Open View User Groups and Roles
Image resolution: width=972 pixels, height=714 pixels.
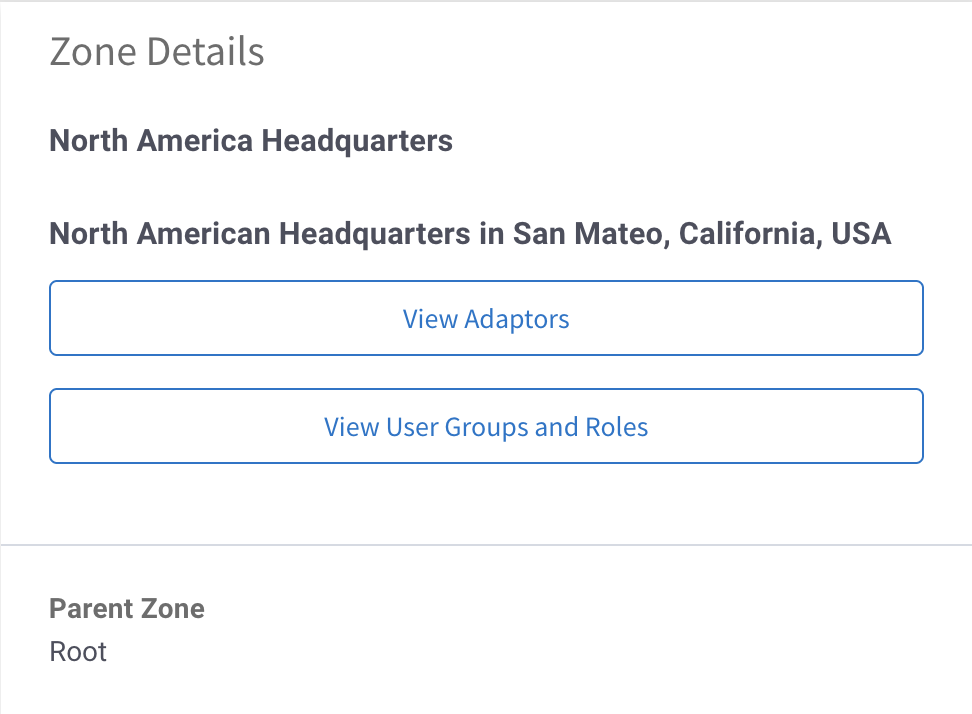[486, 427]
